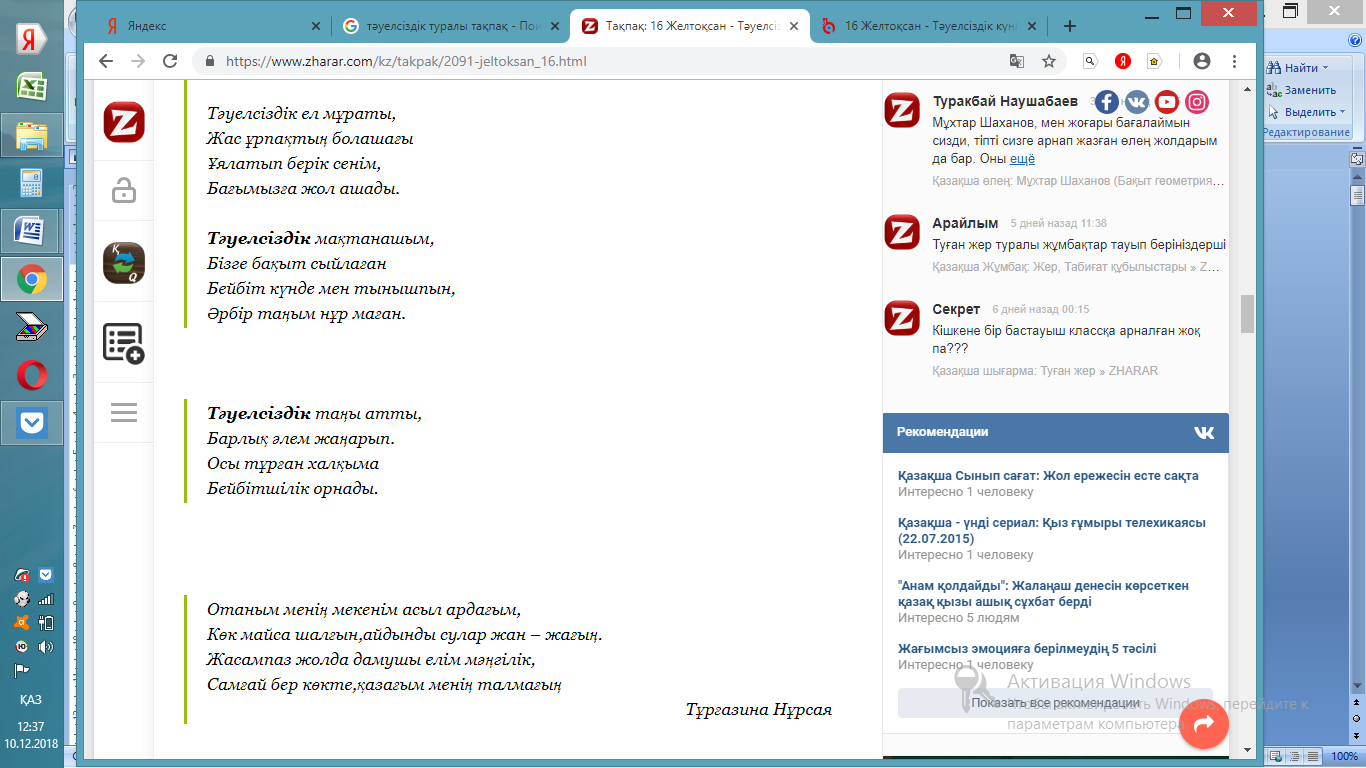Click the translate page icon in address bar

coord(1017,61)
